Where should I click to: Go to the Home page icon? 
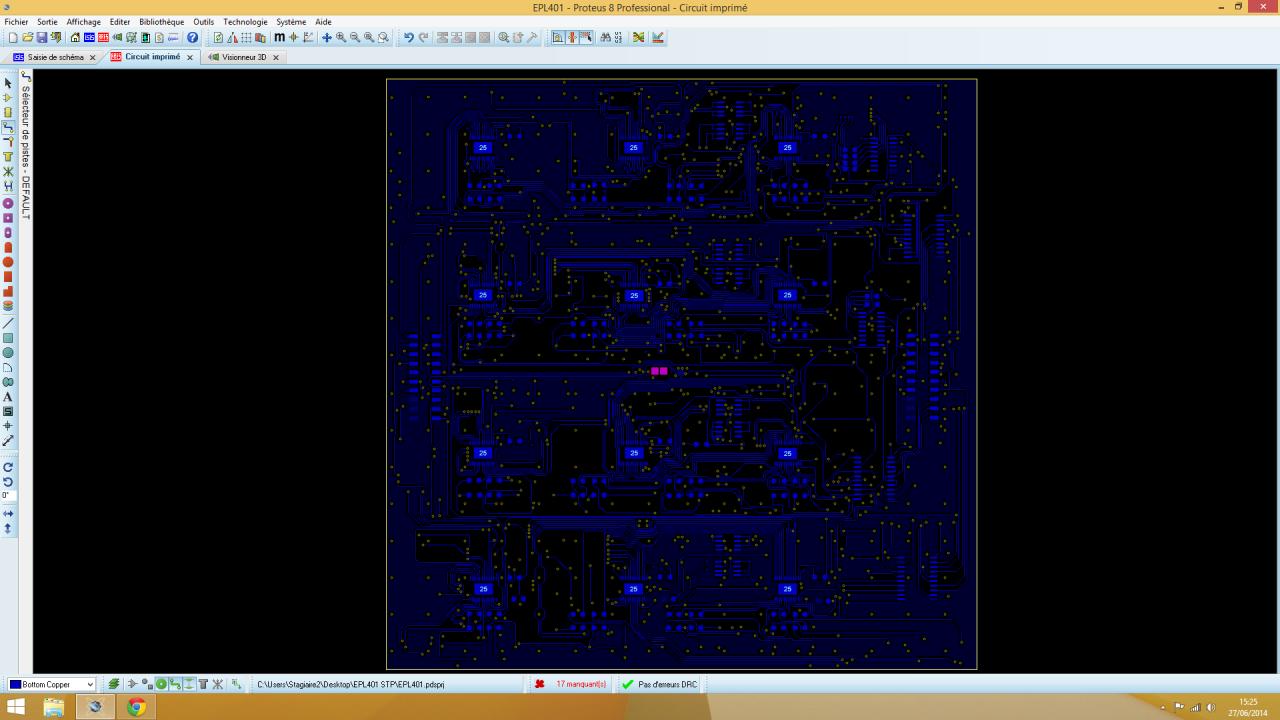(75, 38)
